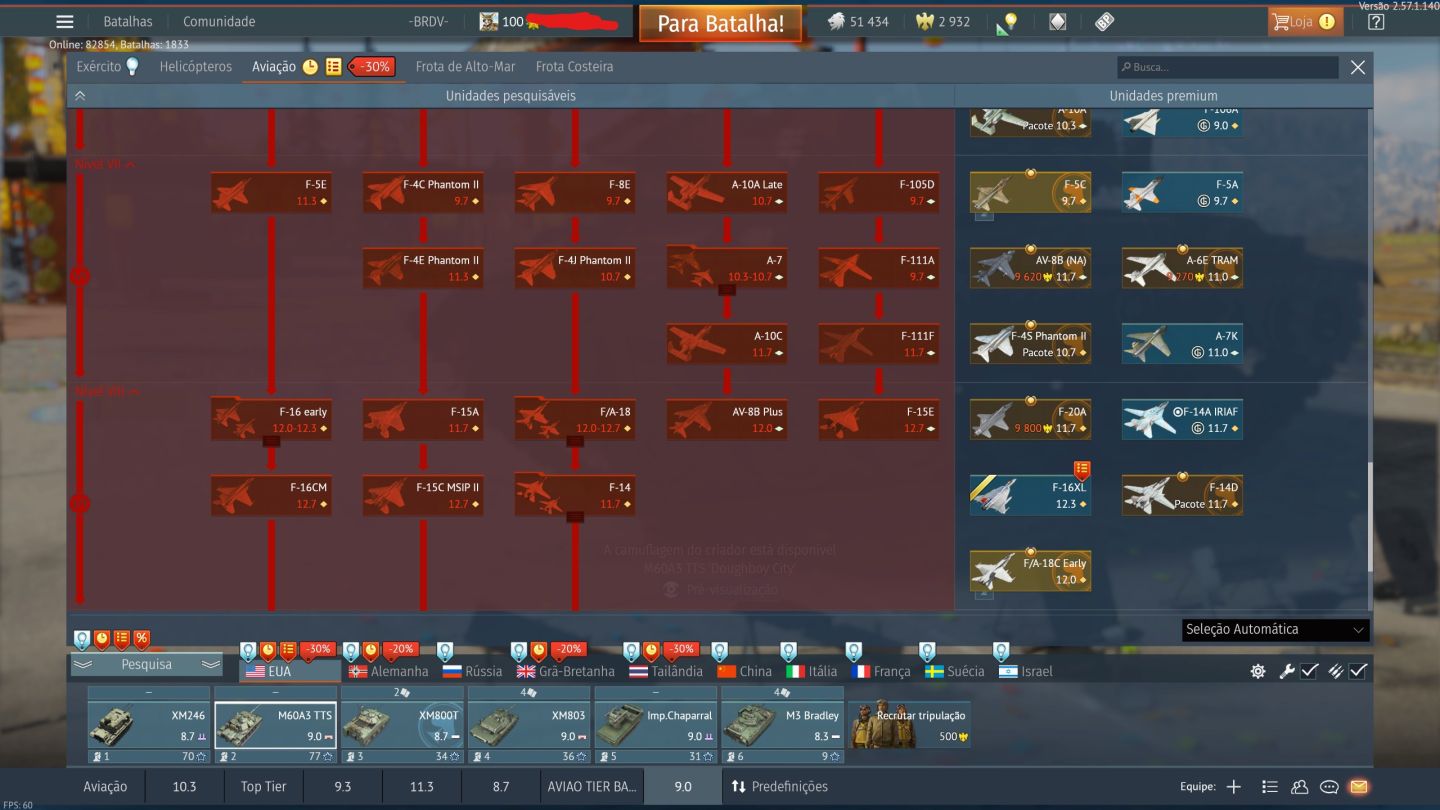
Task: Select the XM800T crew slot
Action: pyautogui.click(x=402, y=725)
